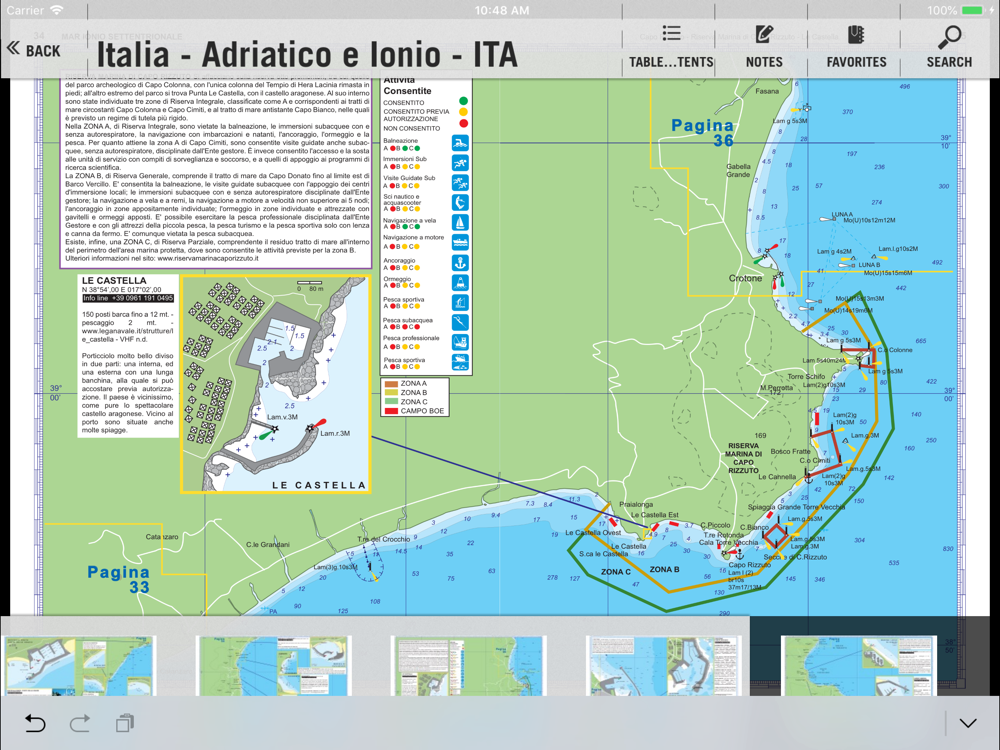Tap the Praialonga label

pos(636,504)
